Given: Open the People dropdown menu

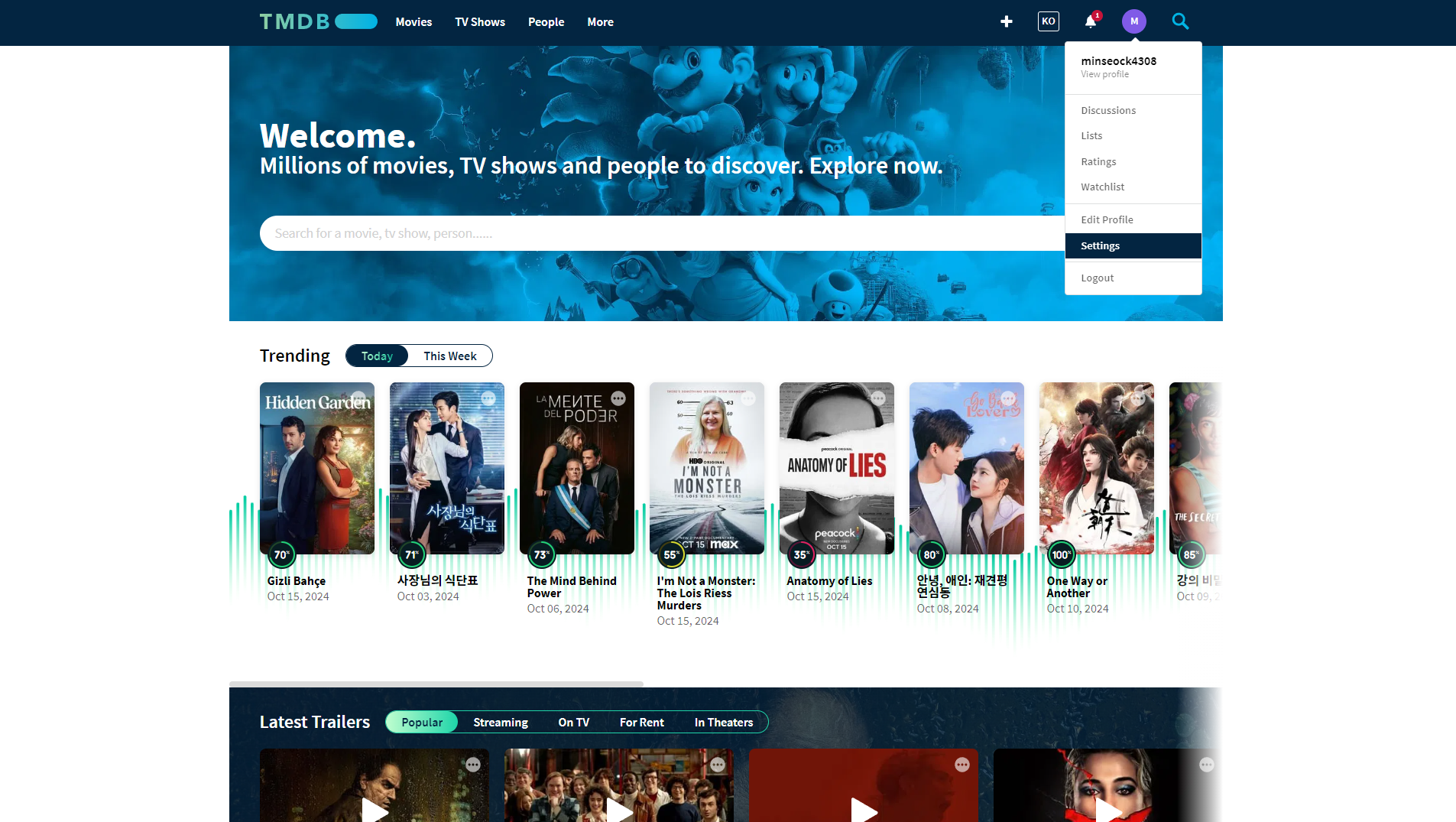Looking at the screenshot, I should (x=546, y=21).
